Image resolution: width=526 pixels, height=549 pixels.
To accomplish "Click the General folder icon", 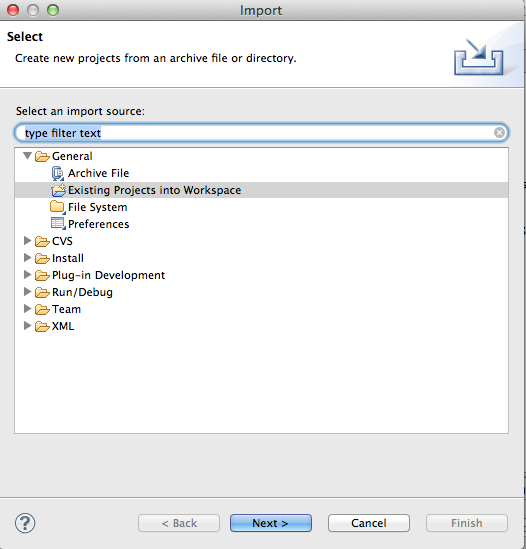I will [x=42, y=157].
